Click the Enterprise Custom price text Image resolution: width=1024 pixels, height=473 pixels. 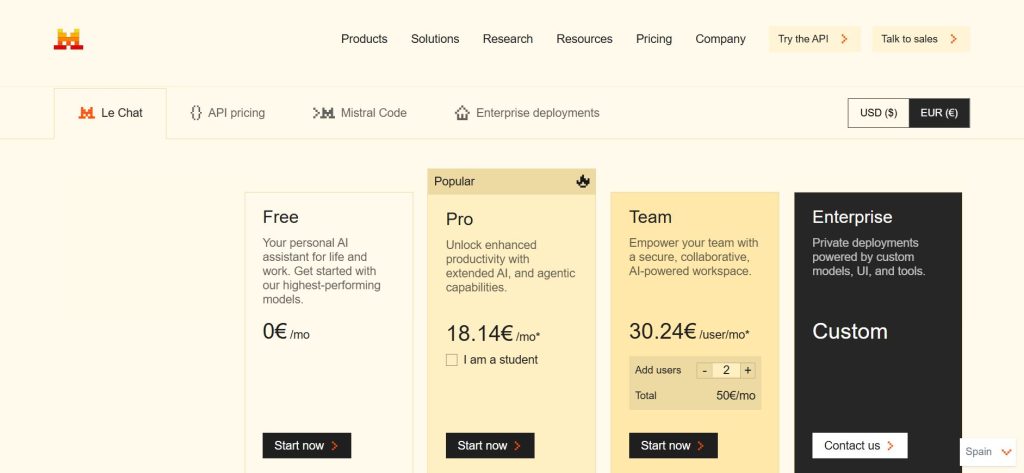[x=850, y=331]
